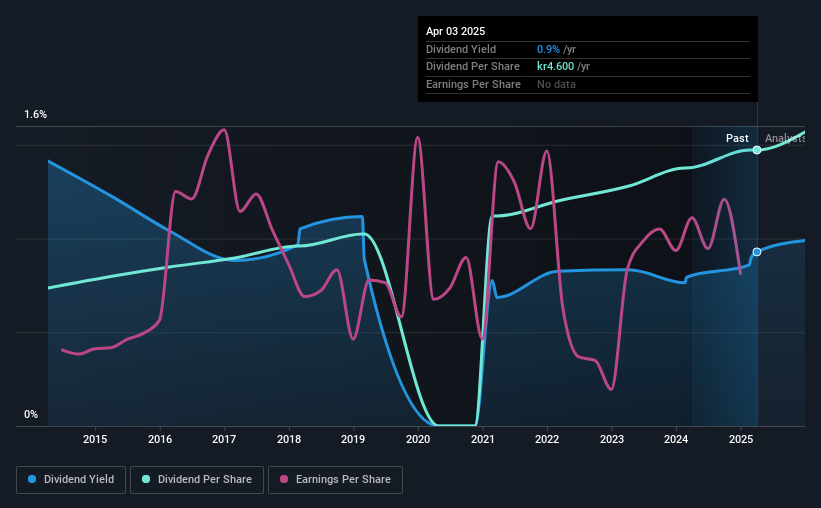Image resolution: width=821 pixels, height=508 pixels.
Task: Click the Analysts forecast label
Action: (785, 138)
